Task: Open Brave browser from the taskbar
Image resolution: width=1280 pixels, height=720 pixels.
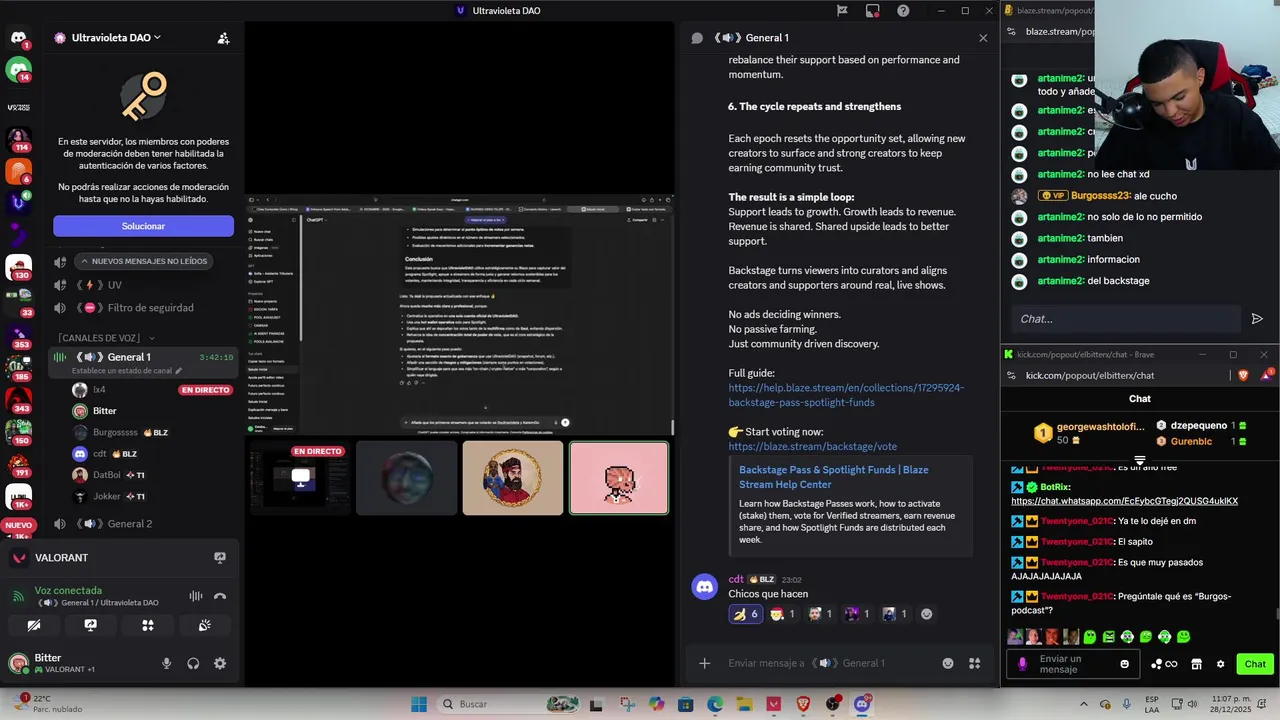Action: click(803, 704)
